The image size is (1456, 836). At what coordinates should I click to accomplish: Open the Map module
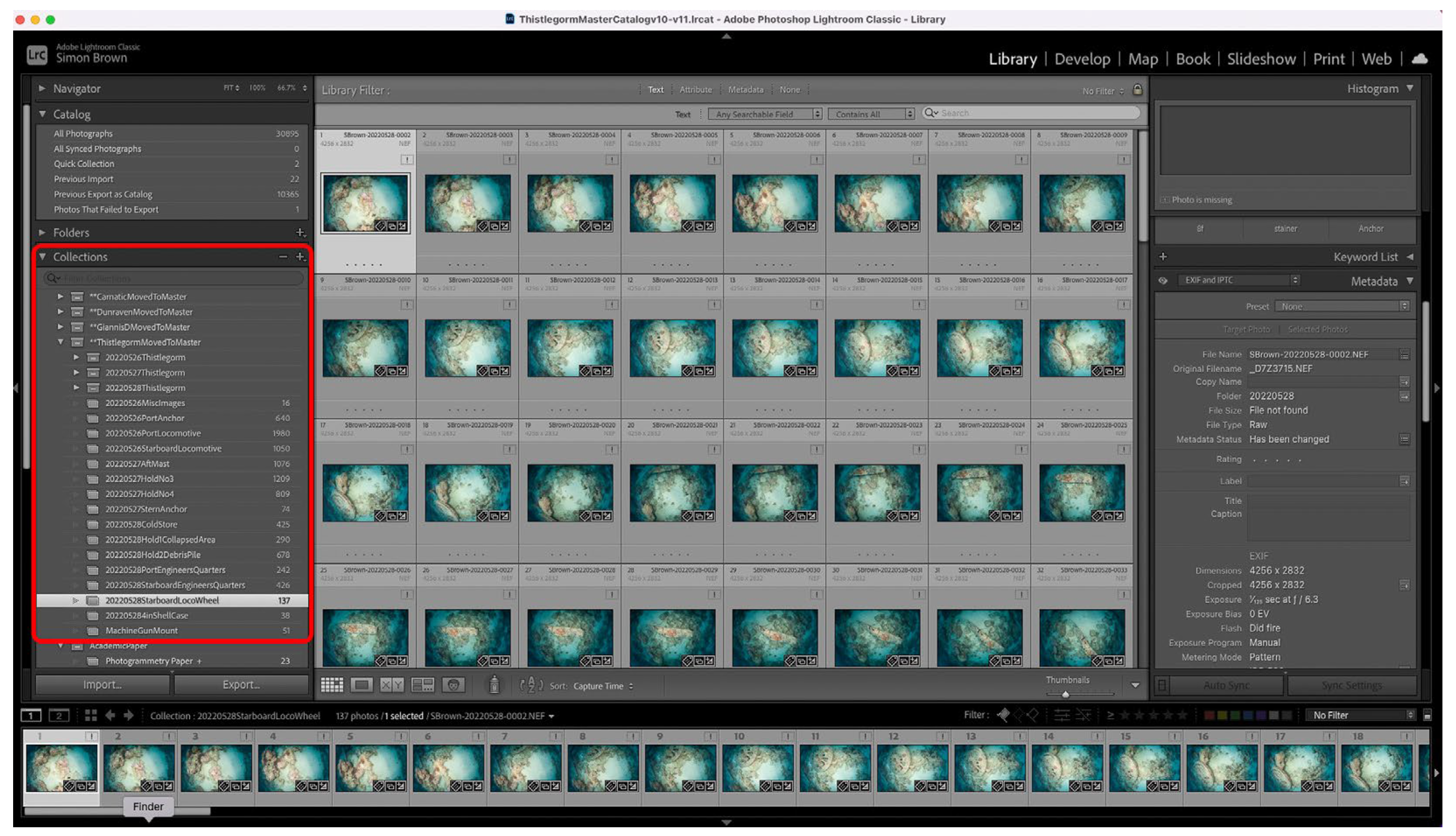click(x=1143, y=59)
